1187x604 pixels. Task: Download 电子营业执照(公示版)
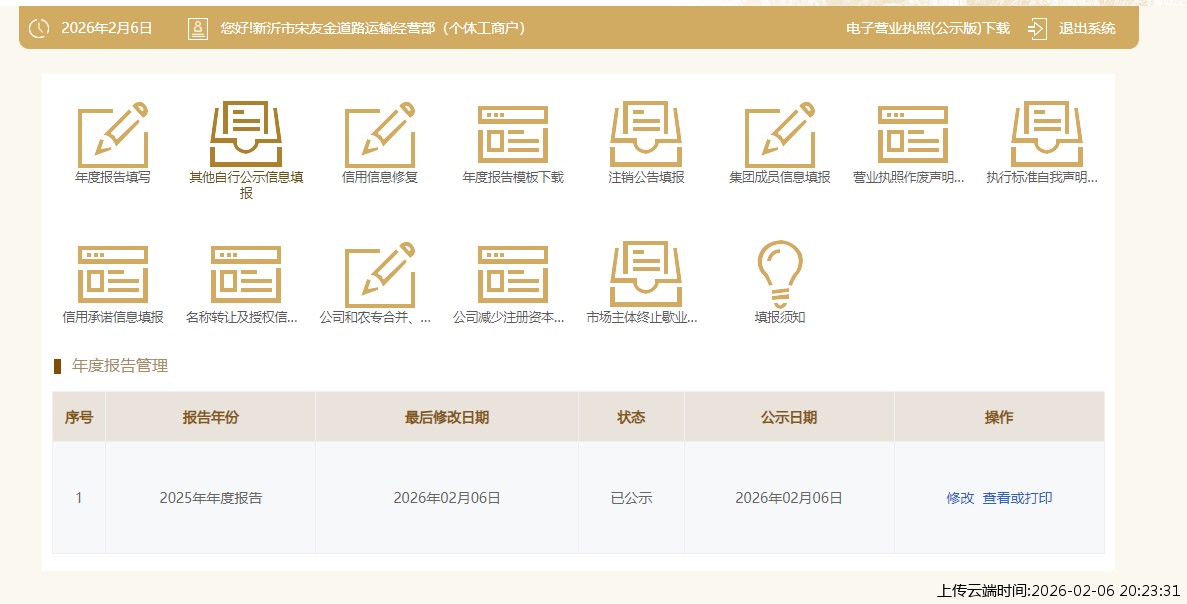(x=927, y=28)
